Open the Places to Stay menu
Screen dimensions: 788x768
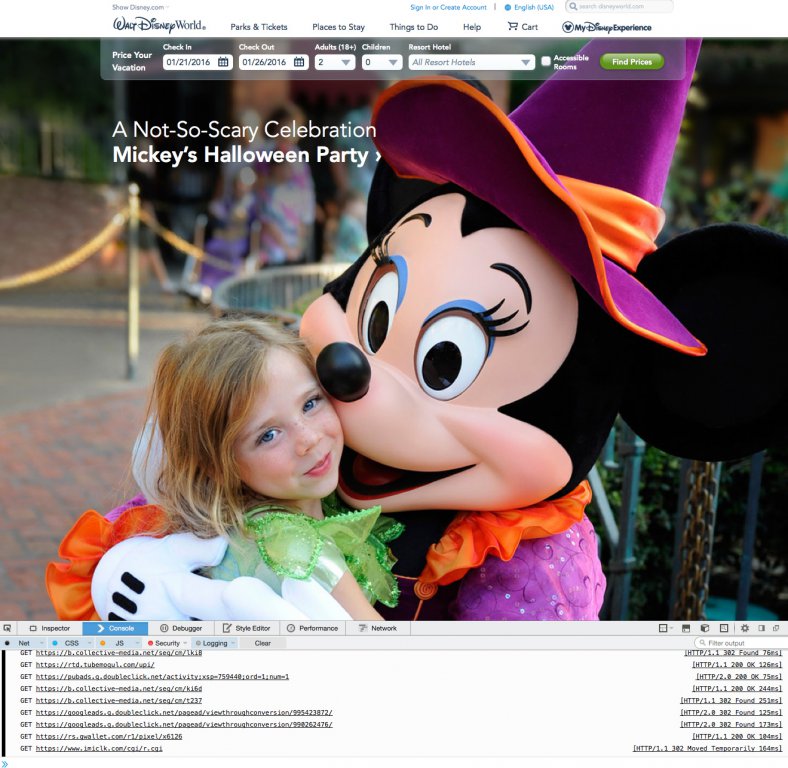[x=338, y=27]
